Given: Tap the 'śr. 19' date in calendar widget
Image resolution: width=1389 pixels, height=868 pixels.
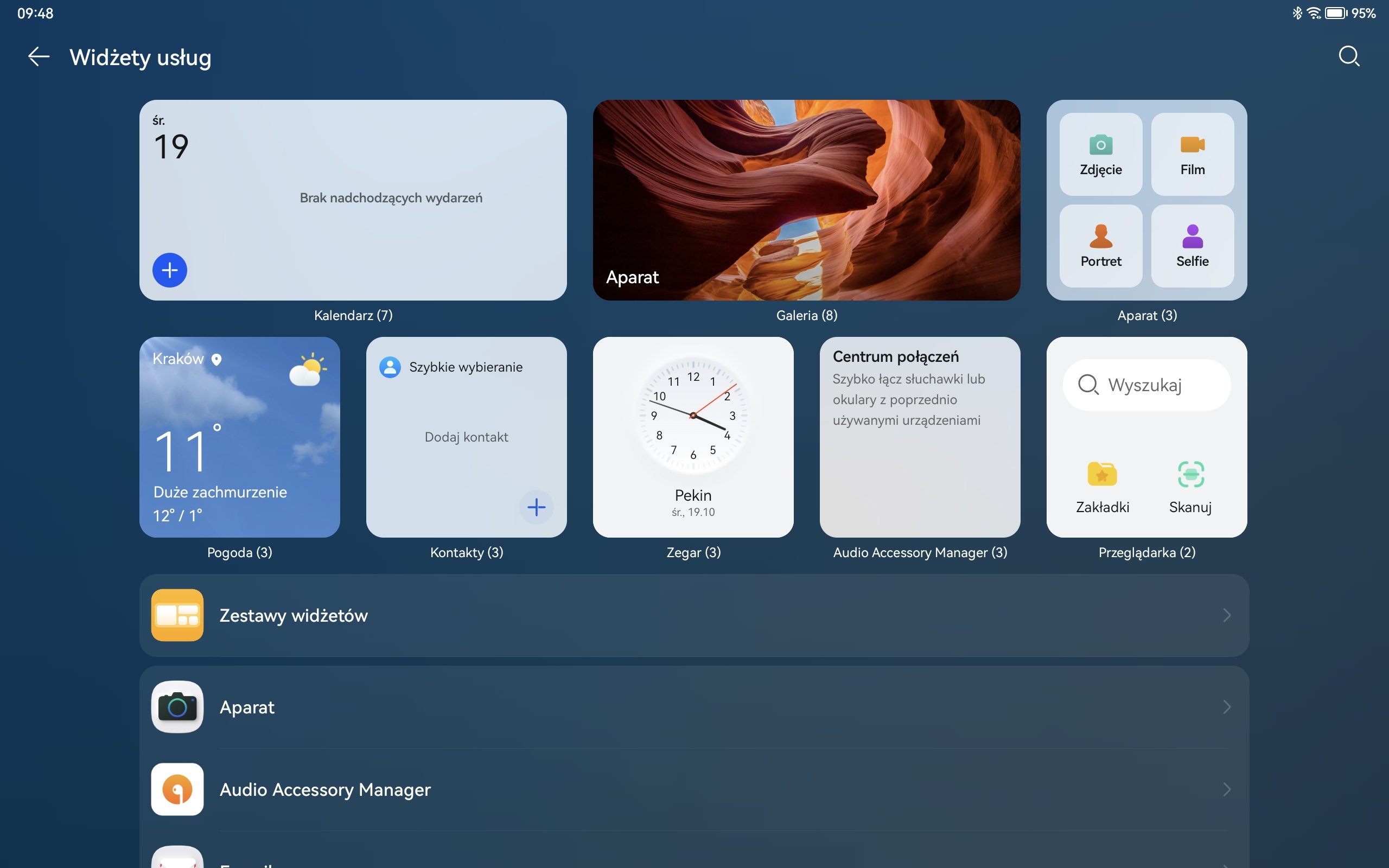Looking at the screenshot, I should point(170,138).
